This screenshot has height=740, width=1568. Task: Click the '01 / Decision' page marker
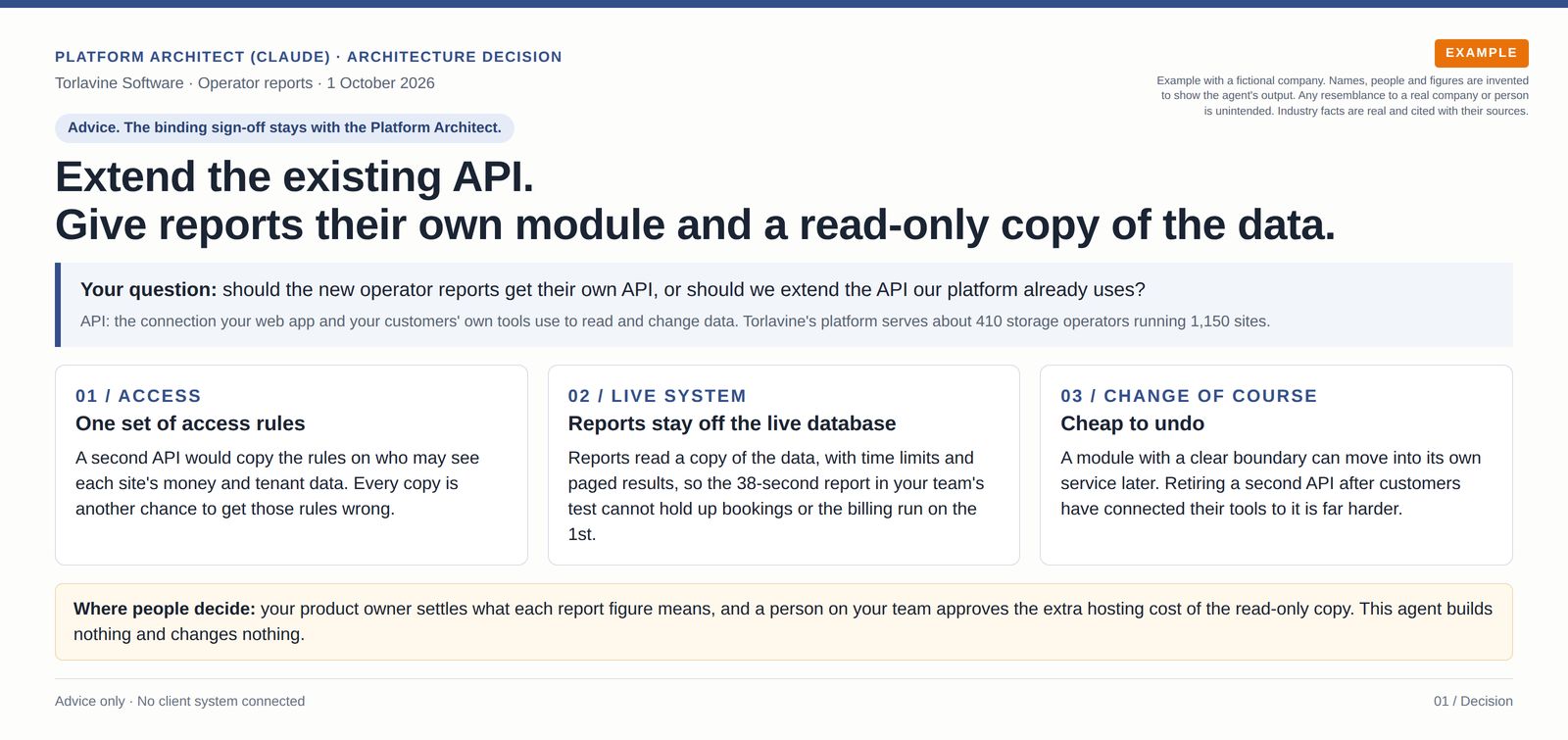pyautogui.click(x=1473, y=701)
